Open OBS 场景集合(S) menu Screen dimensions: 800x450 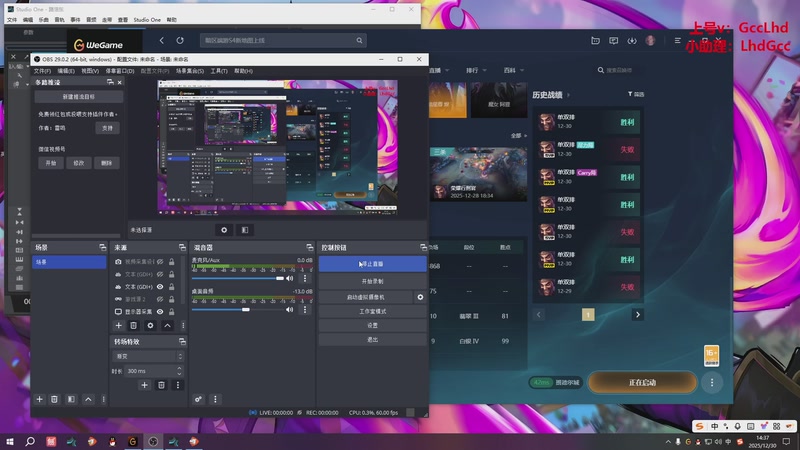click(x=190, y=71)
